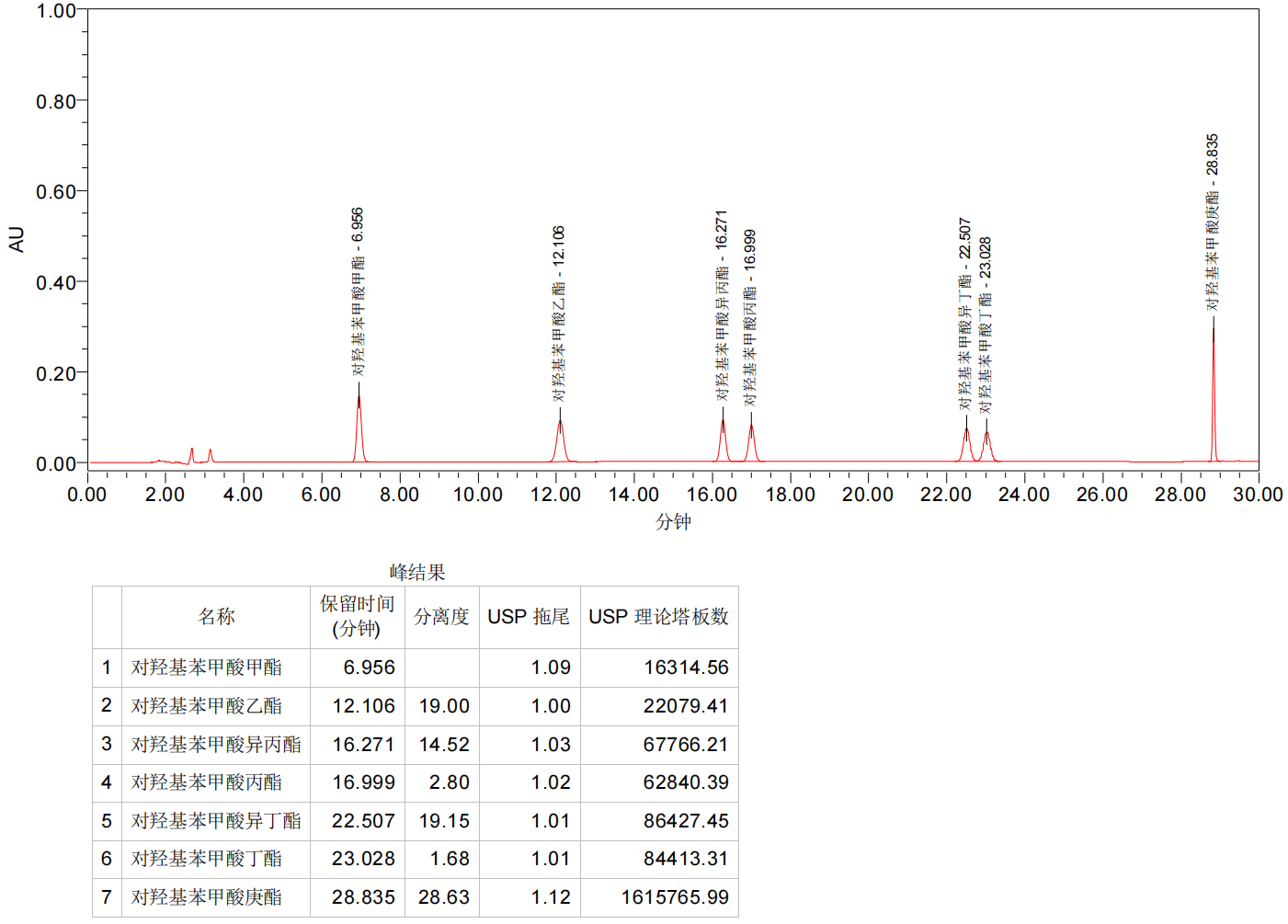Select the 12.106 peak annotation on the chromatogram
Viewport: 1288px width, 924px height.
tap(558, 314)
